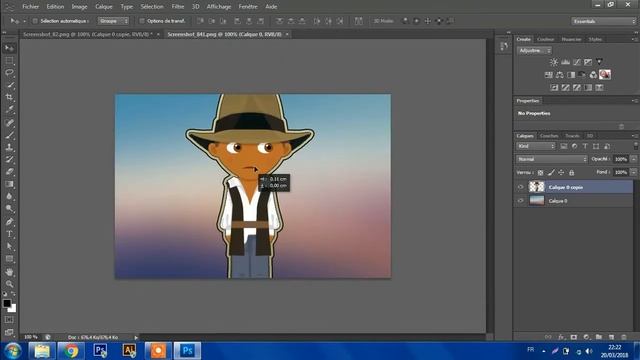
Task: Toggle lock image pixels brush icon
Action: coord(551,173)
